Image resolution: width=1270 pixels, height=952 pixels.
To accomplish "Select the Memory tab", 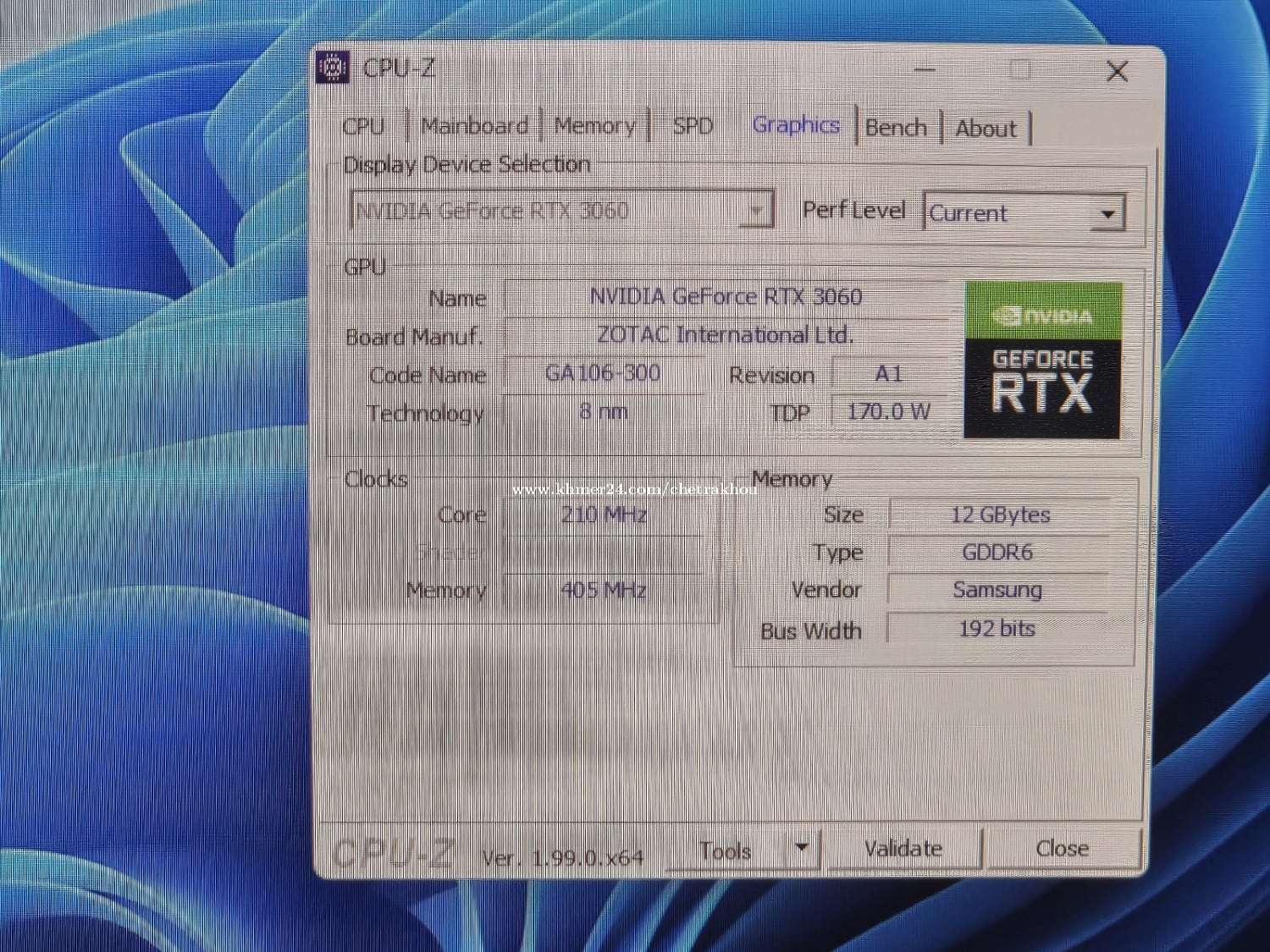I will coord(594,126).
